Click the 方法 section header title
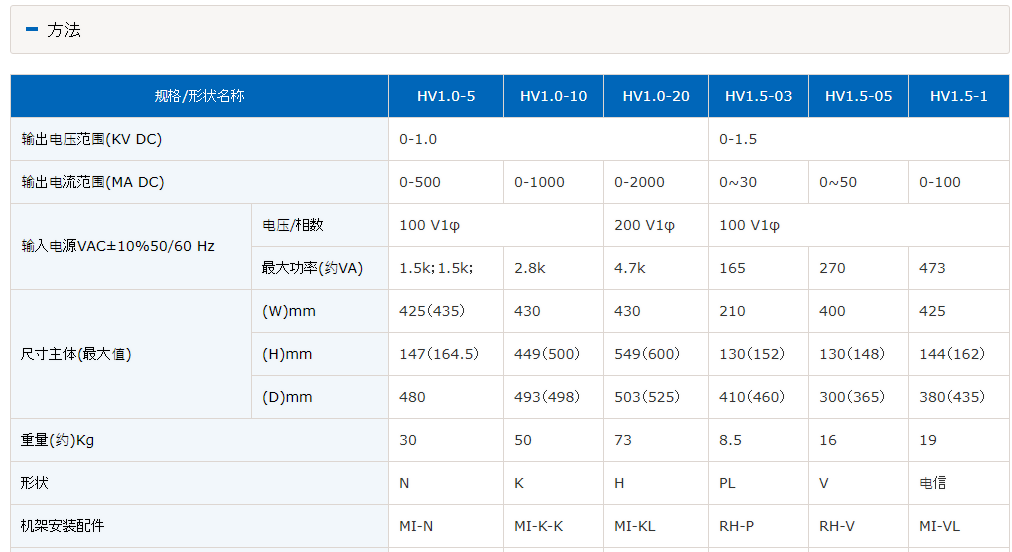 [64, 30]
